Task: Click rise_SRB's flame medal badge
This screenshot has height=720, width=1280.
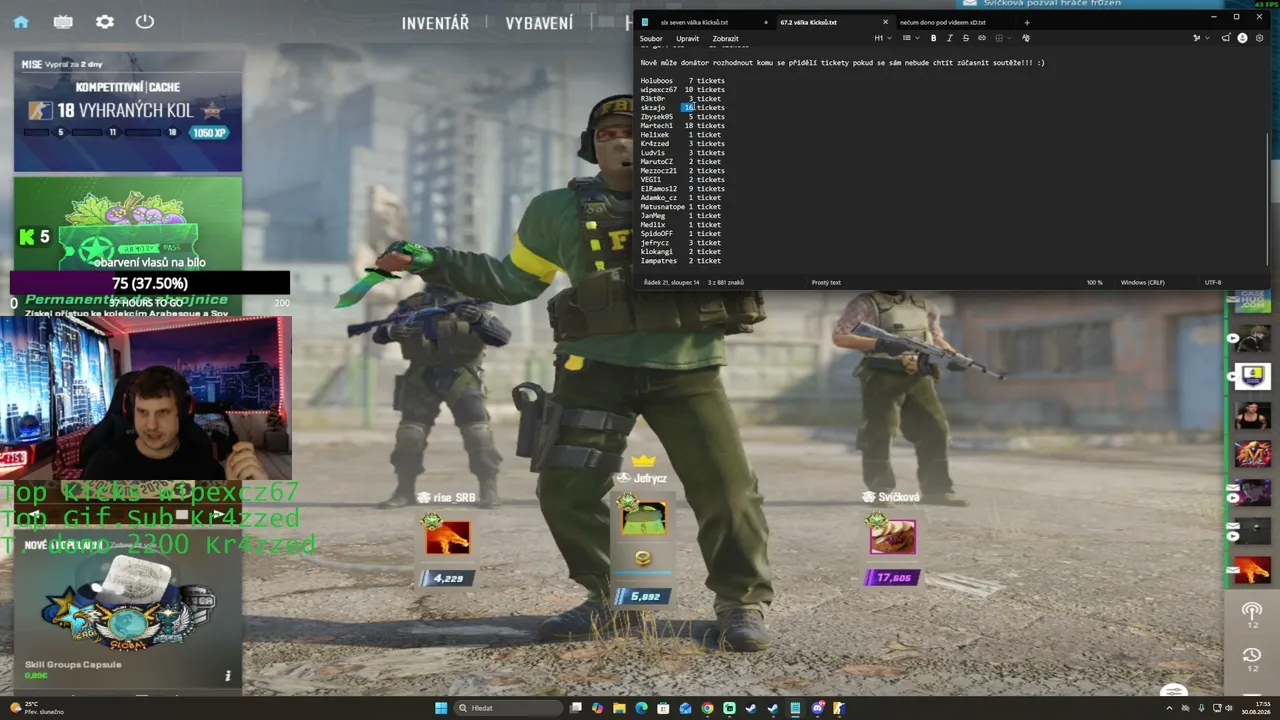Action: [447, 537]
